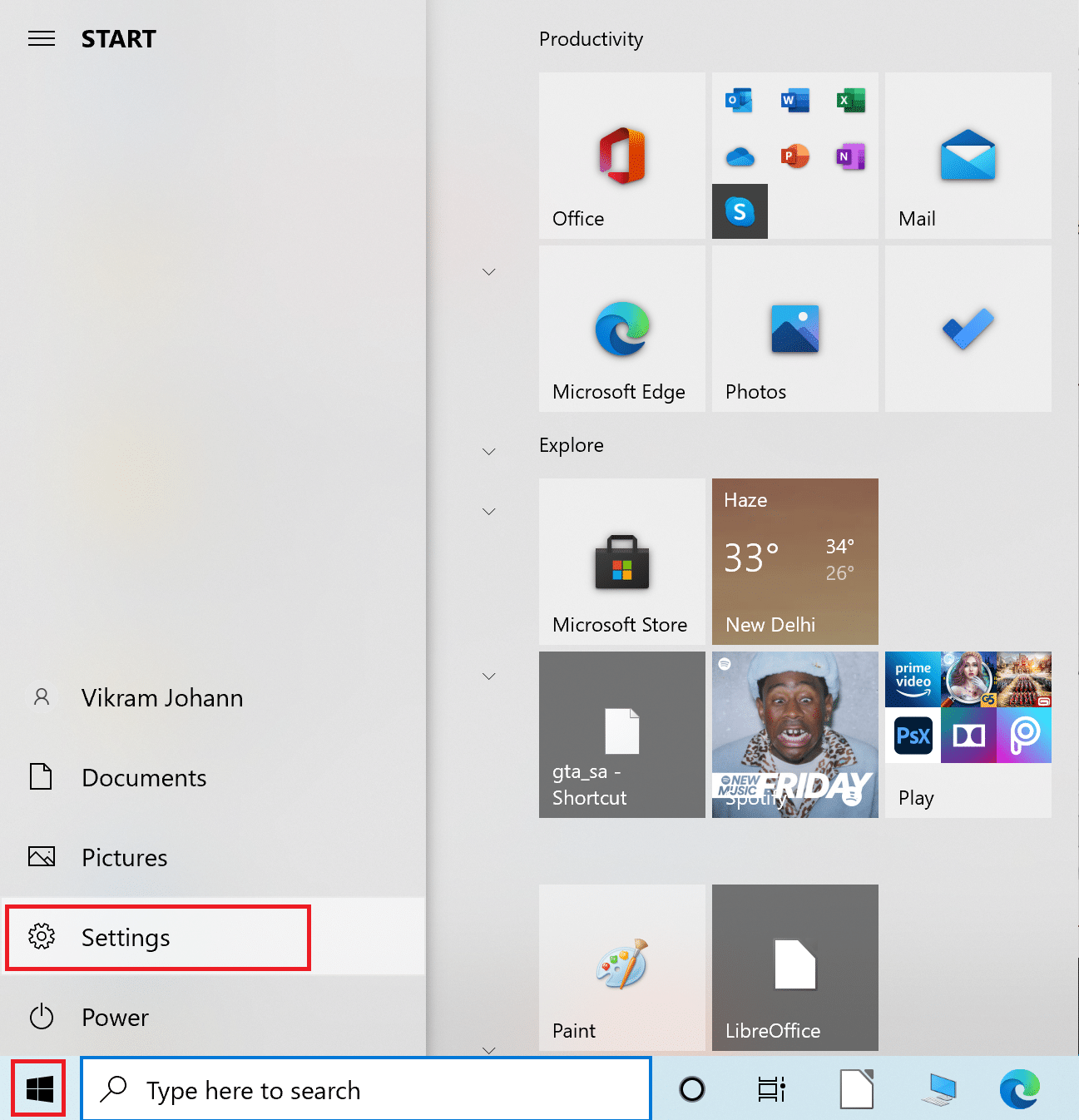Screen dimensions: 1079x1120
Task: Open the red crowd game tile in the Play folder
Action: click(x=1024, y=679)
